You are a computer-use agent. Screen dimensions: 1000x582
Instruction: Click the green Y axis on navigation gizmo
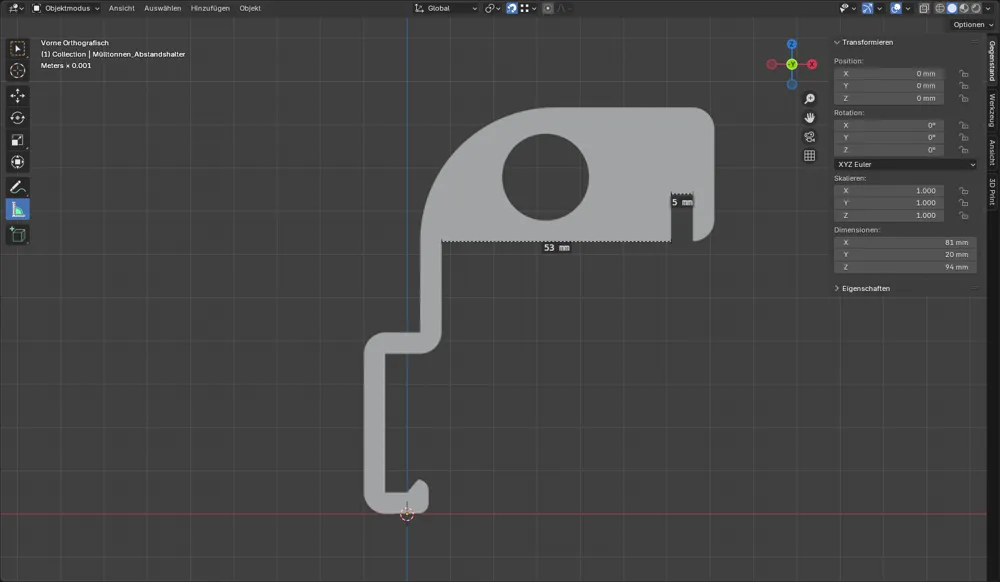click(x=791, y=64)
